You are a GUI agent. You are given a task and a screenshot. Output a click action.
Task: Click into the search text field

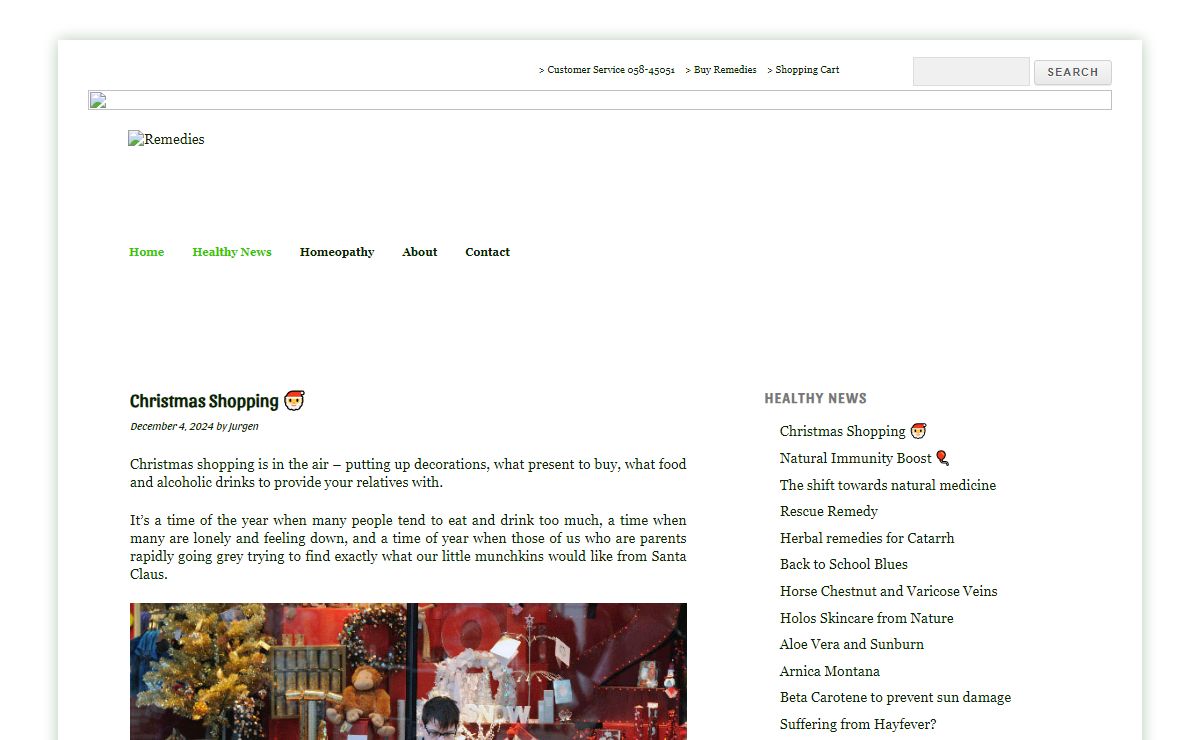click(970, 72)
